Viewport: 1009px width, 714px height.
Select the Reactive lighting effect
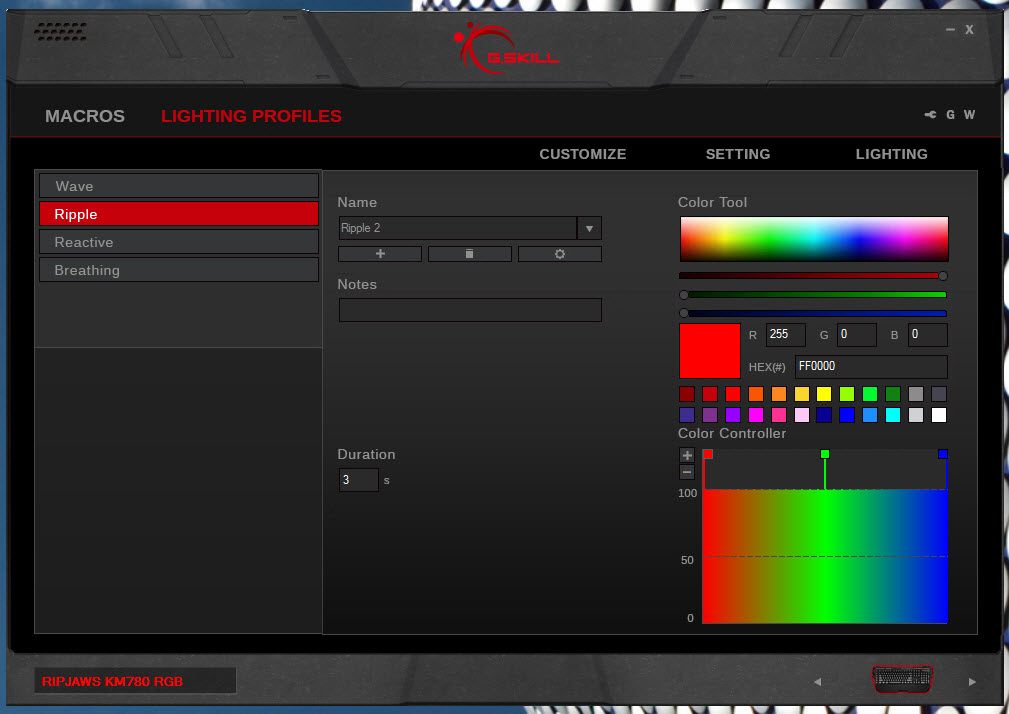(x=179, y=243)
